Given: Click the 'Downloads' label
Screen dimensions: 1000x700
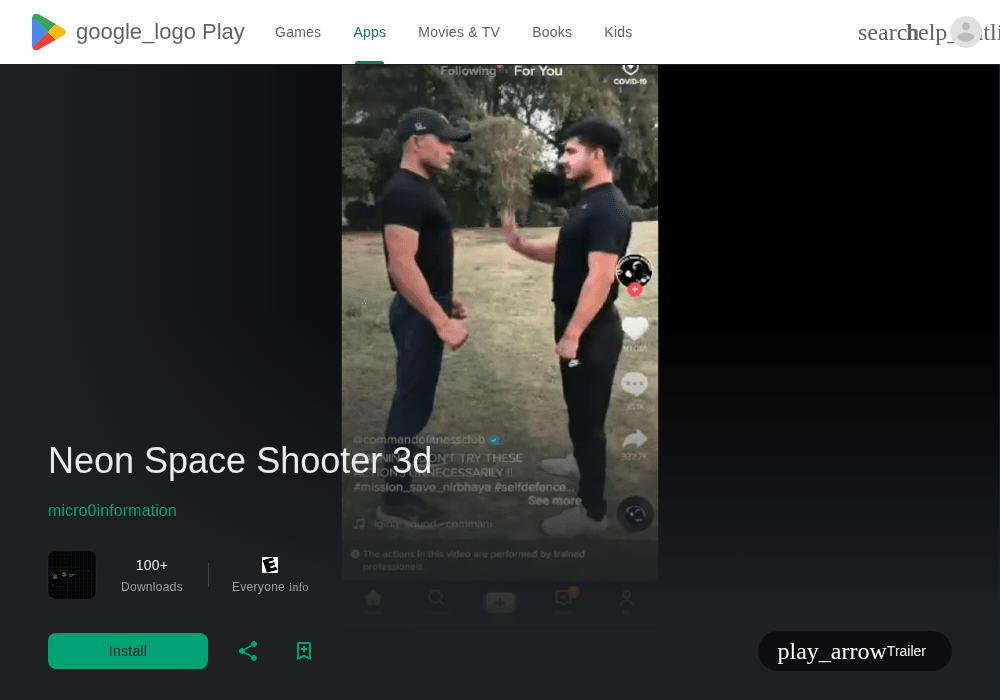Looking at the screenshot, I should [x=152, y=587].
